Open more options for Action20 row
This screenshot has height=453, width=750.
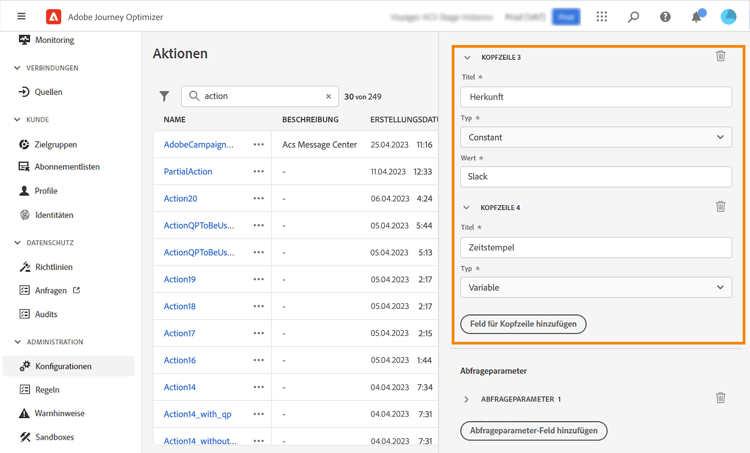coord(259,199)
